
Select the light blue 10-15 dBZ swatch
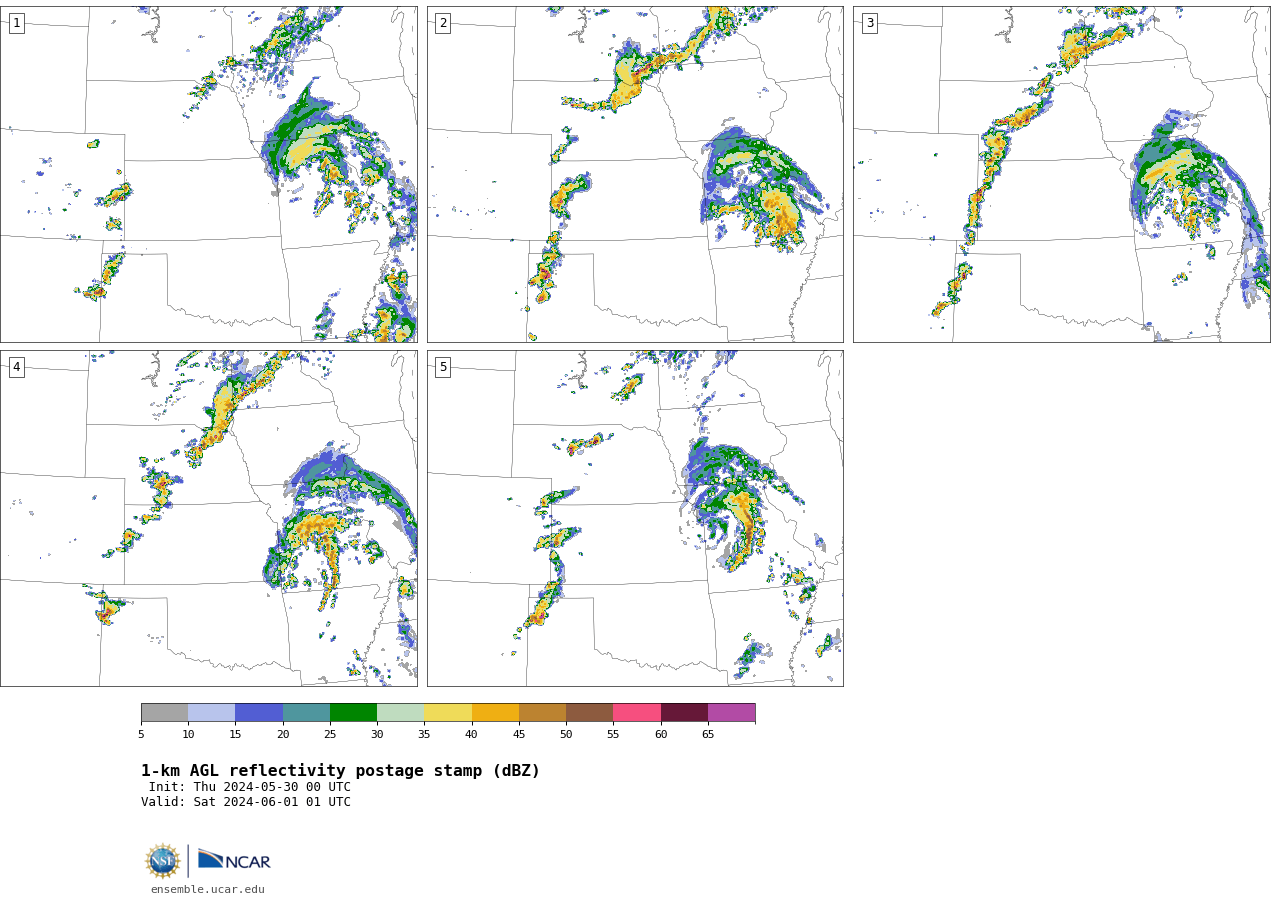pos(211,712)
